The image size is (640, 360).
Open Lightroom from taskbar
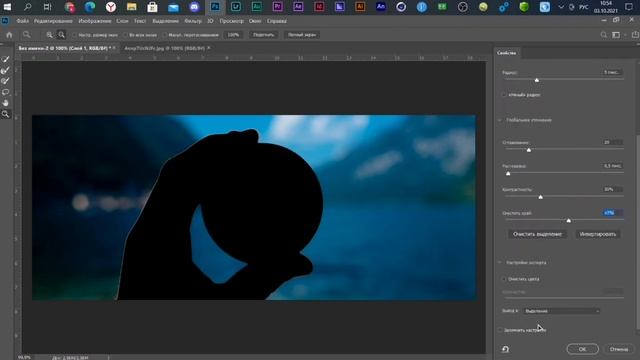click(236, 7)
